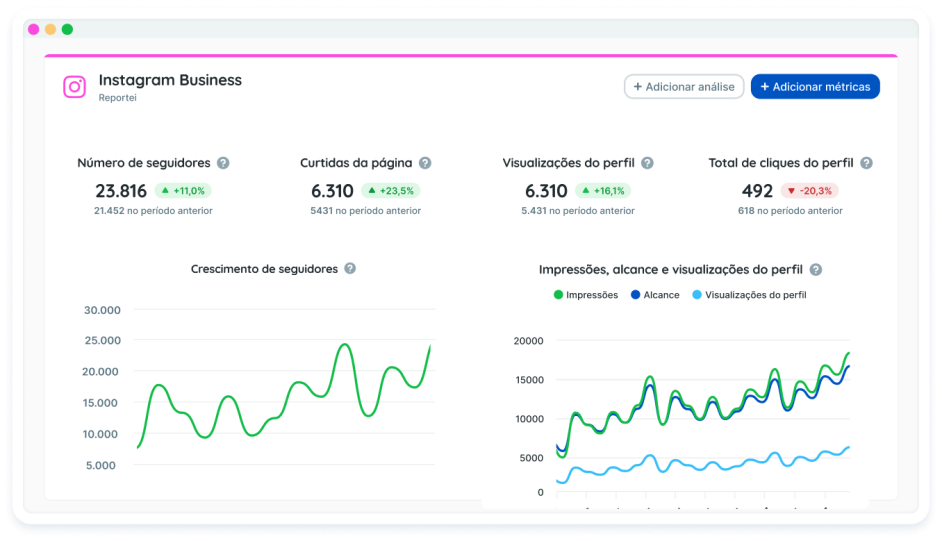Screen dimensions: 942x541
Task: Show info for Total de cliques do perfil
Action: (x=866, y=163)
